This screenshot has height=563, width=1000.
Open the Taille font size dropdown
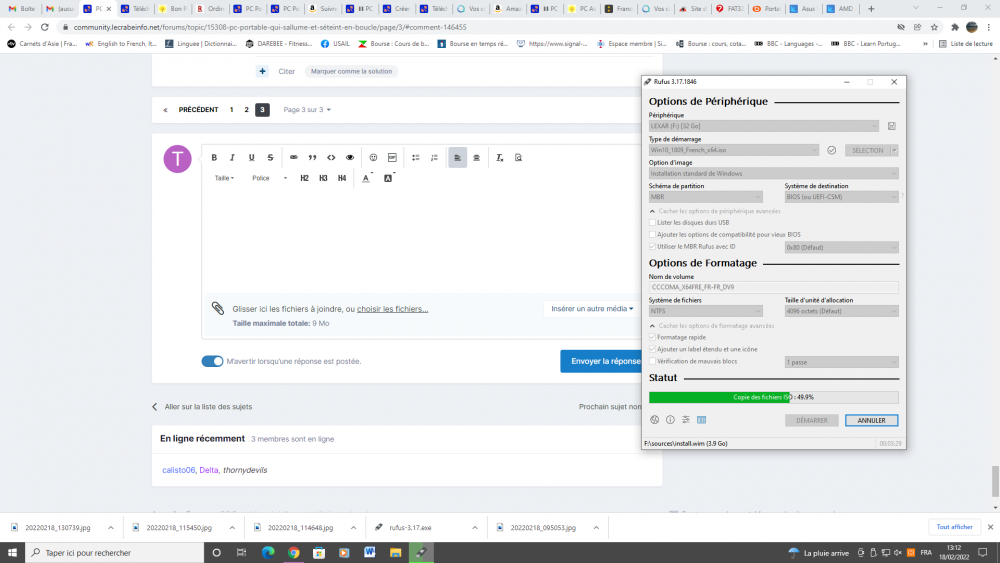(224, 178)
